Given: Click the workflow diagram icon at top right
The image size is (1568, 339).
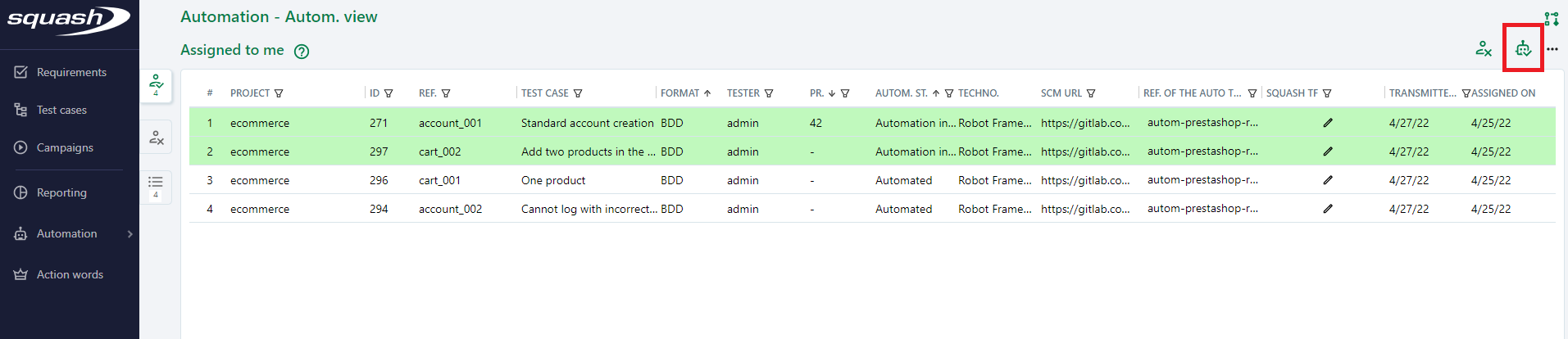Looking at the screenshot, I should [1551, 19].
